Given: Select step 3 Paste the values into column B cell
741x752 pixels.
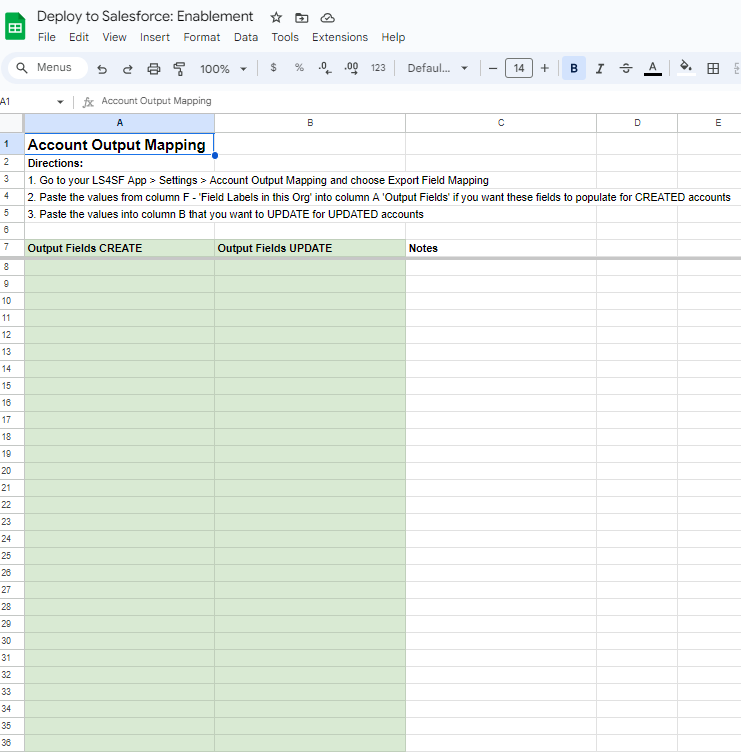Looking at the screenshot, I should 119,214.
